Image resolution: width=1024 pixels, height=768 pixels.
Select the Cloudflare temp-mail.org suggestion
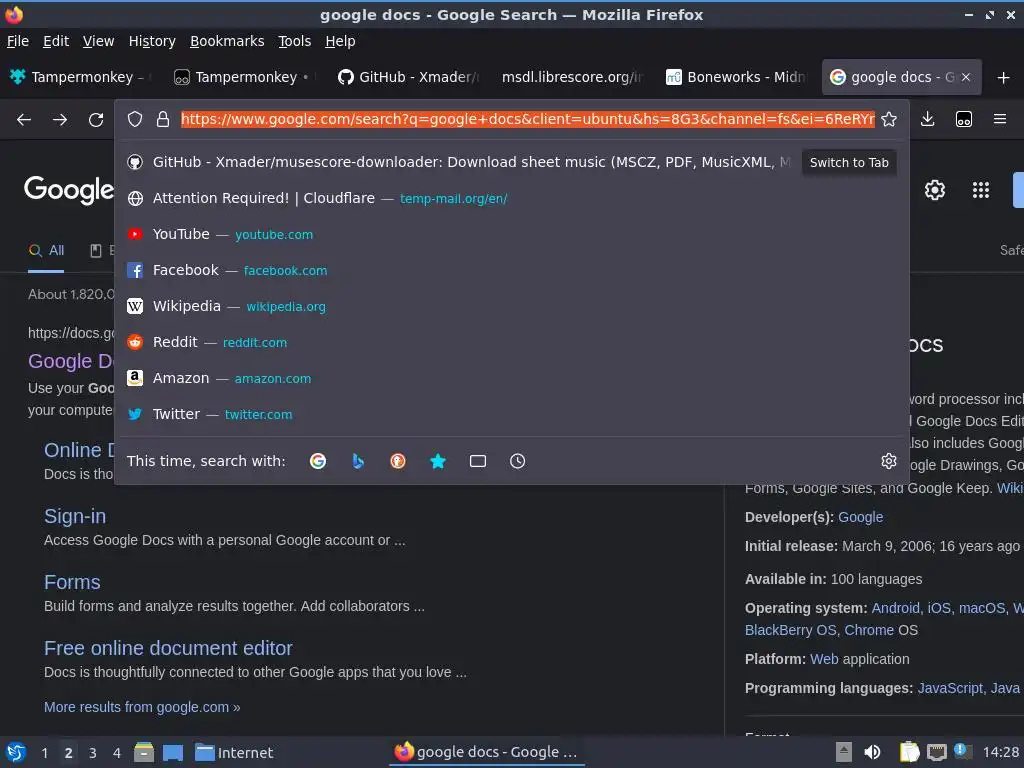(x=511, y=199)
